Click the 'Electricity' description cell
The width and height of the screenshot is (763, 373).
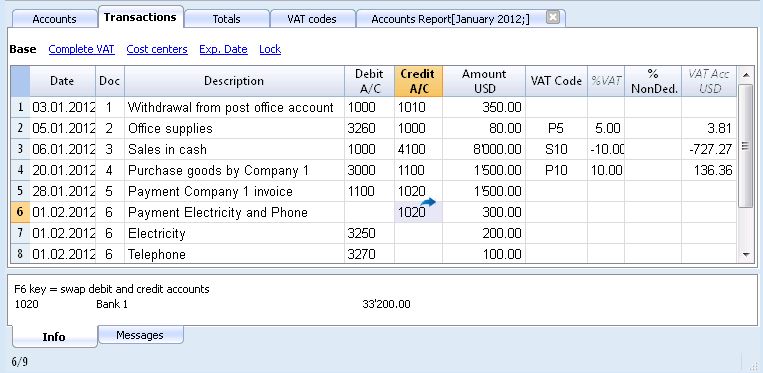pos(234,233)
